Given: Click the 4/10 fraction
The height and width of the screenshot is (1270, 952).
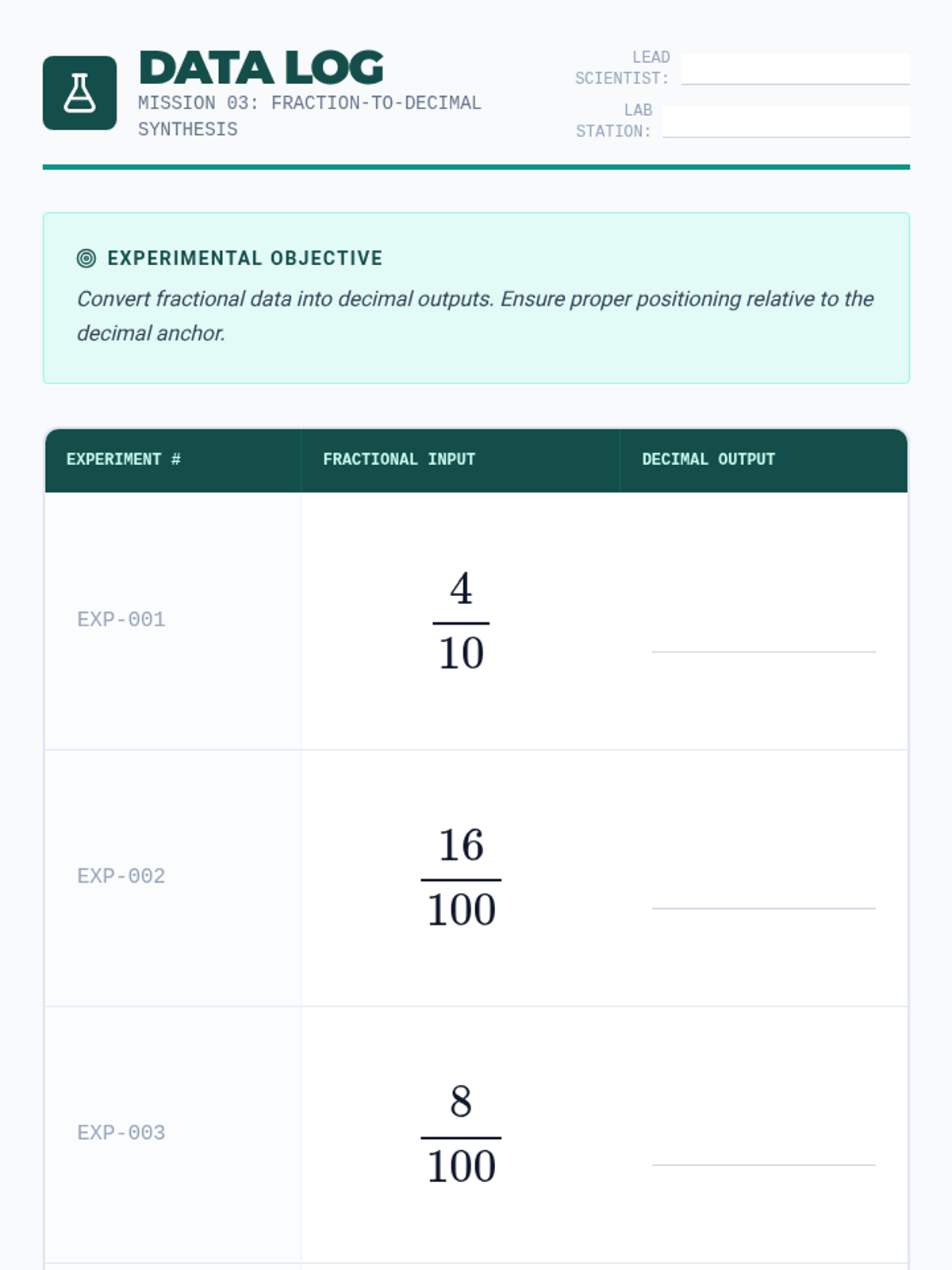Looking at the screenshot, I should coord(461,622).
